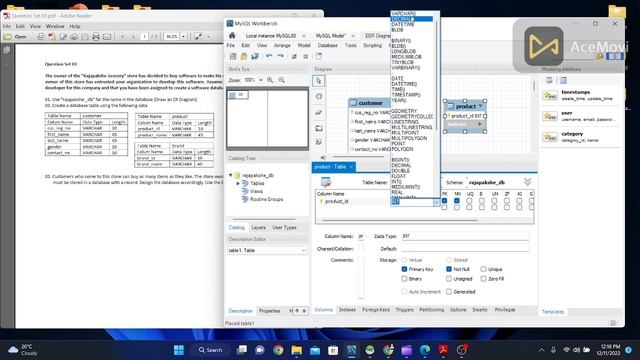640x360 pixels.
Task: Select the pointer tool in diagram toolbar
Action: tap(319, 81)
